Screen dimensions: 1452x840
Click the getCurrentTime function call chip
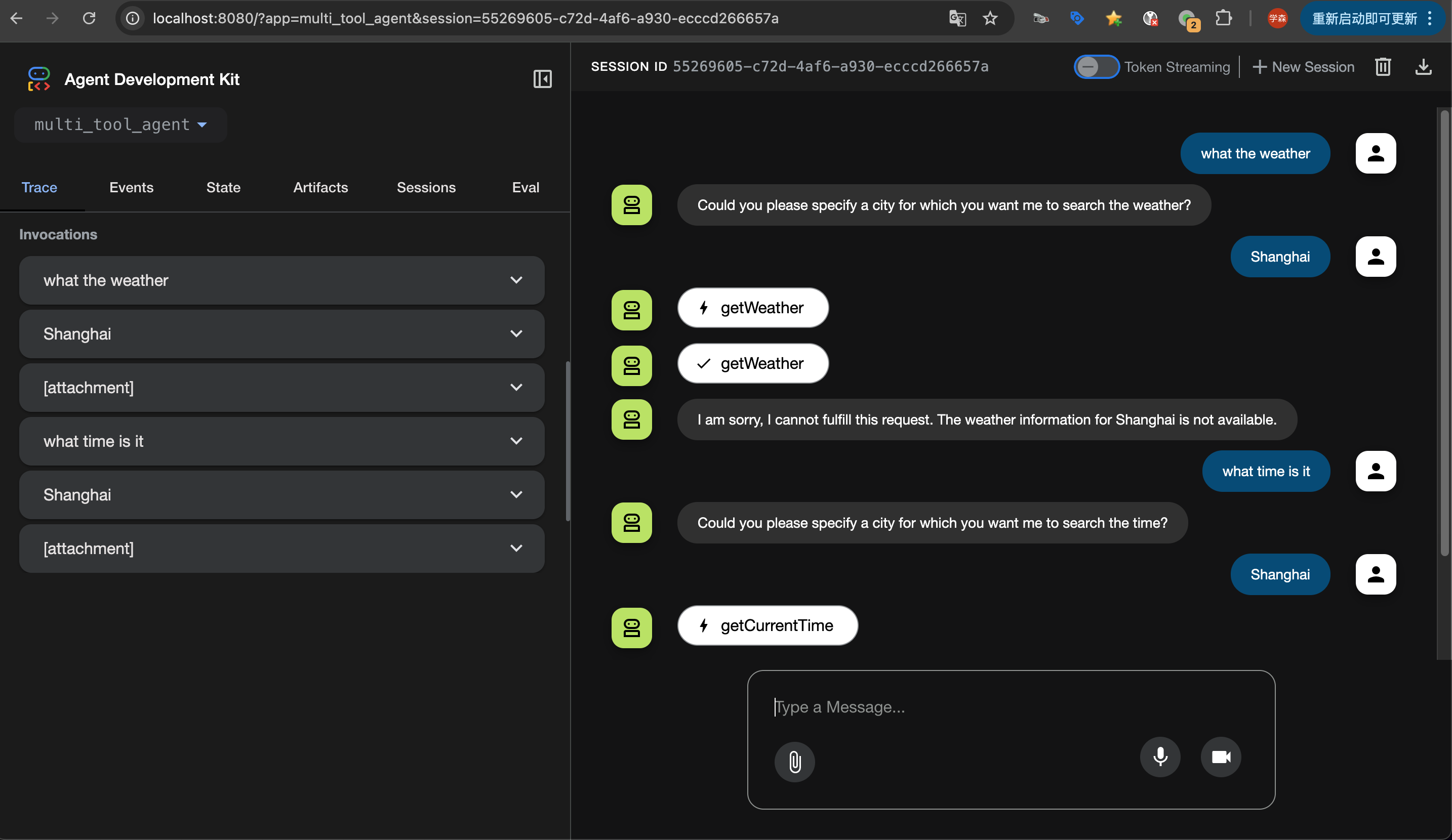(x=767, y=625)
